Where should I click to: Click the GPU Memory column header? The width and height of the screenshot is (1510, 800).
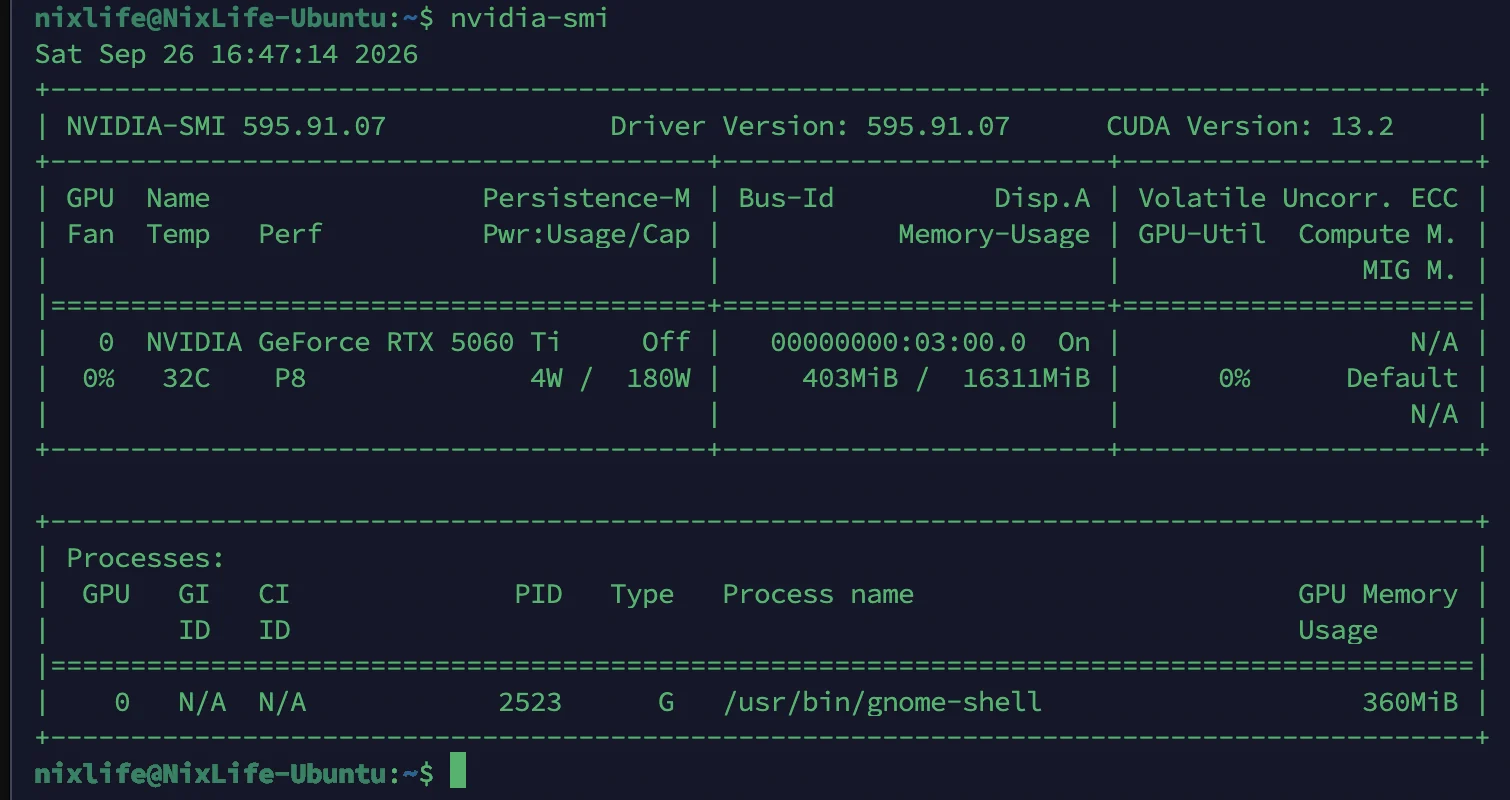pos(1378,594)
